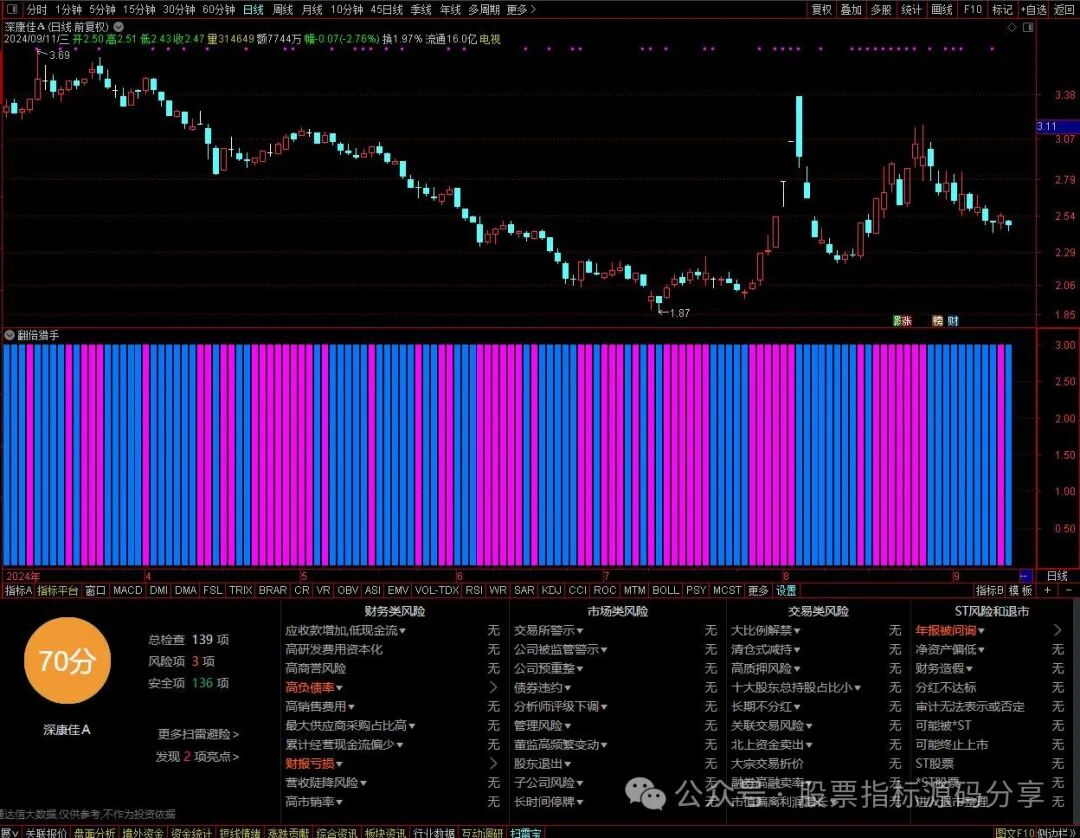Add to watchlist via +自选
This screenshot has height=838, width=1080.
coord(1033,10)
